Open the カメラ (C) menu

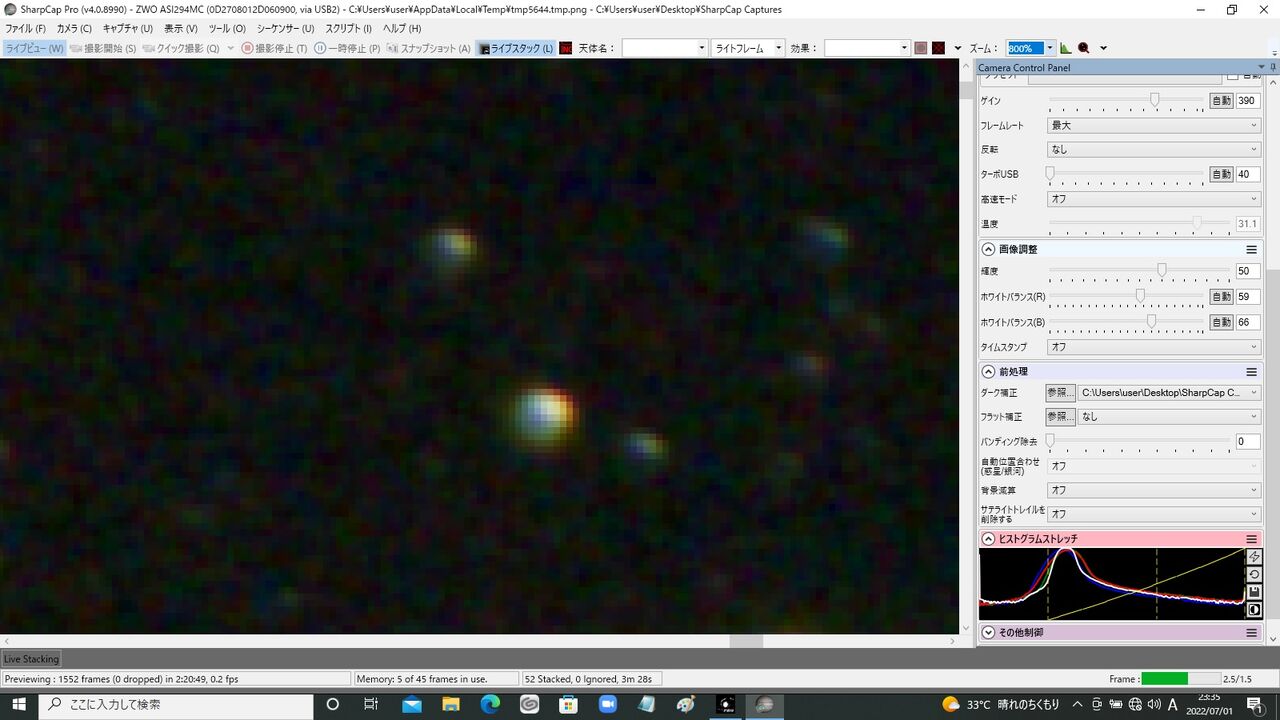[x=74, y=29]
